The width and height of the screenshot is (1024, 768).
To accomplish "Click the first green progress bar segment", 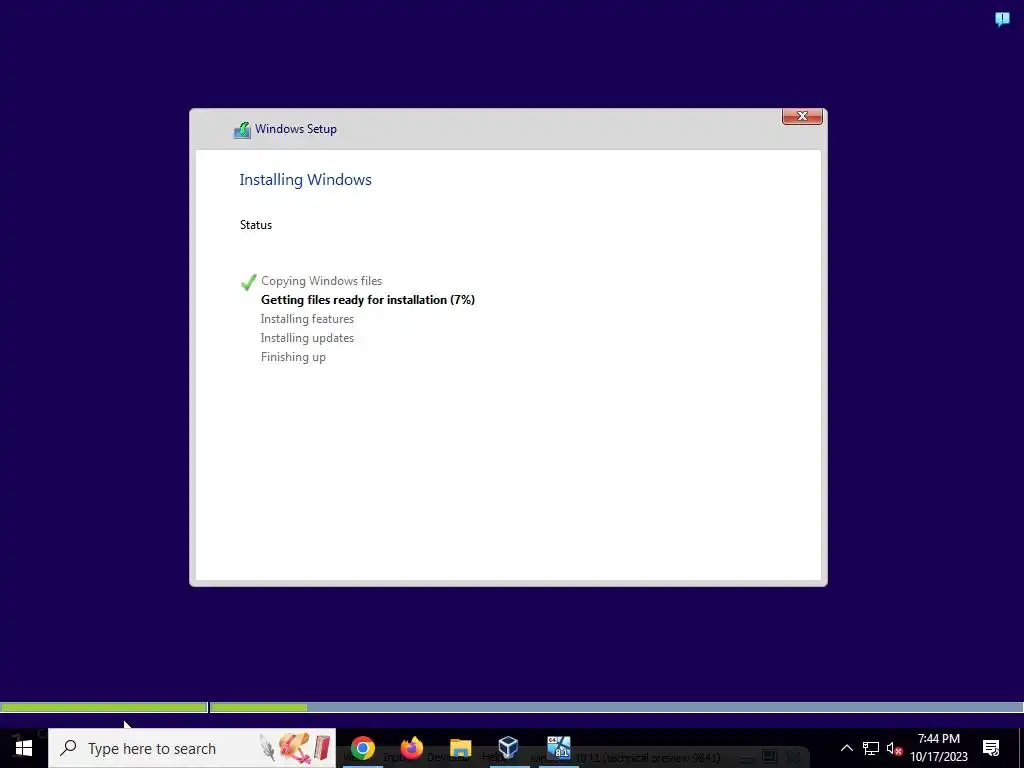I will click(x=103, y=707).
